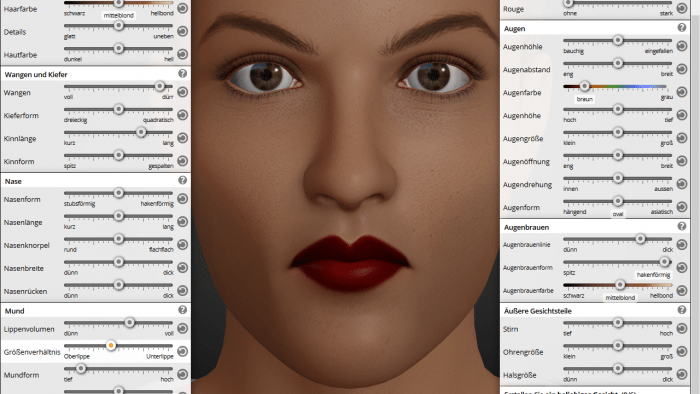Reset the Details slider
700x394 pixels.
[x=183, y=31]
